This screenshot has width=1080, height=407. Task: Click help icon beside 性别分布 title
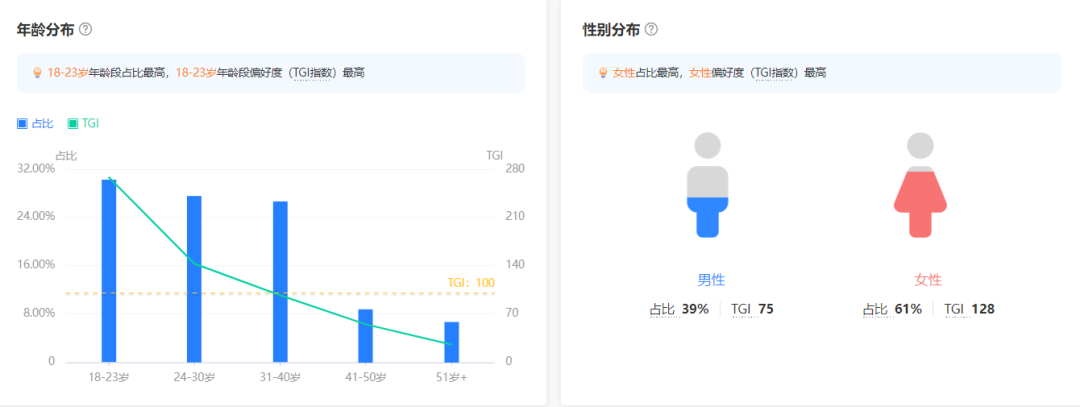tap(652, 30)
